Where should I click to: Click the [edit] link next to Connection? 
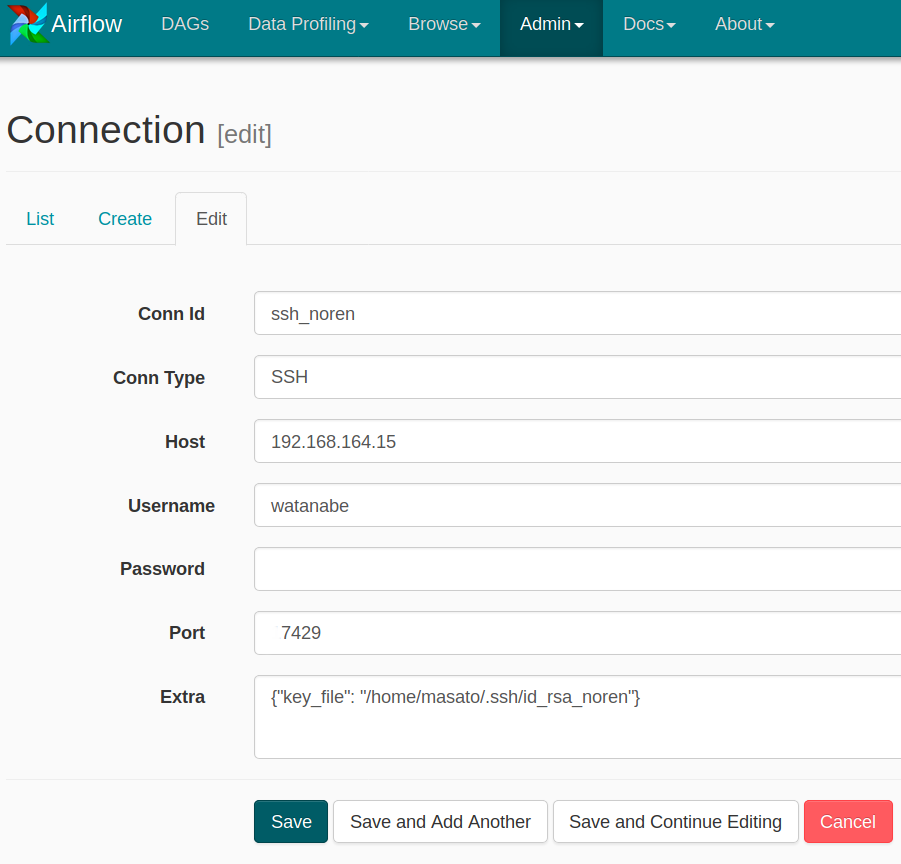[x=244, y=133]
